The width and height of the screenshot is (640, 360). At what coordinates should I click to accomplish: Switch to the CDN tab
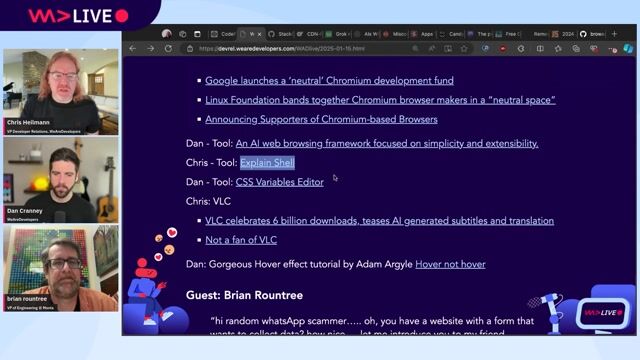[x=309, y=34]
